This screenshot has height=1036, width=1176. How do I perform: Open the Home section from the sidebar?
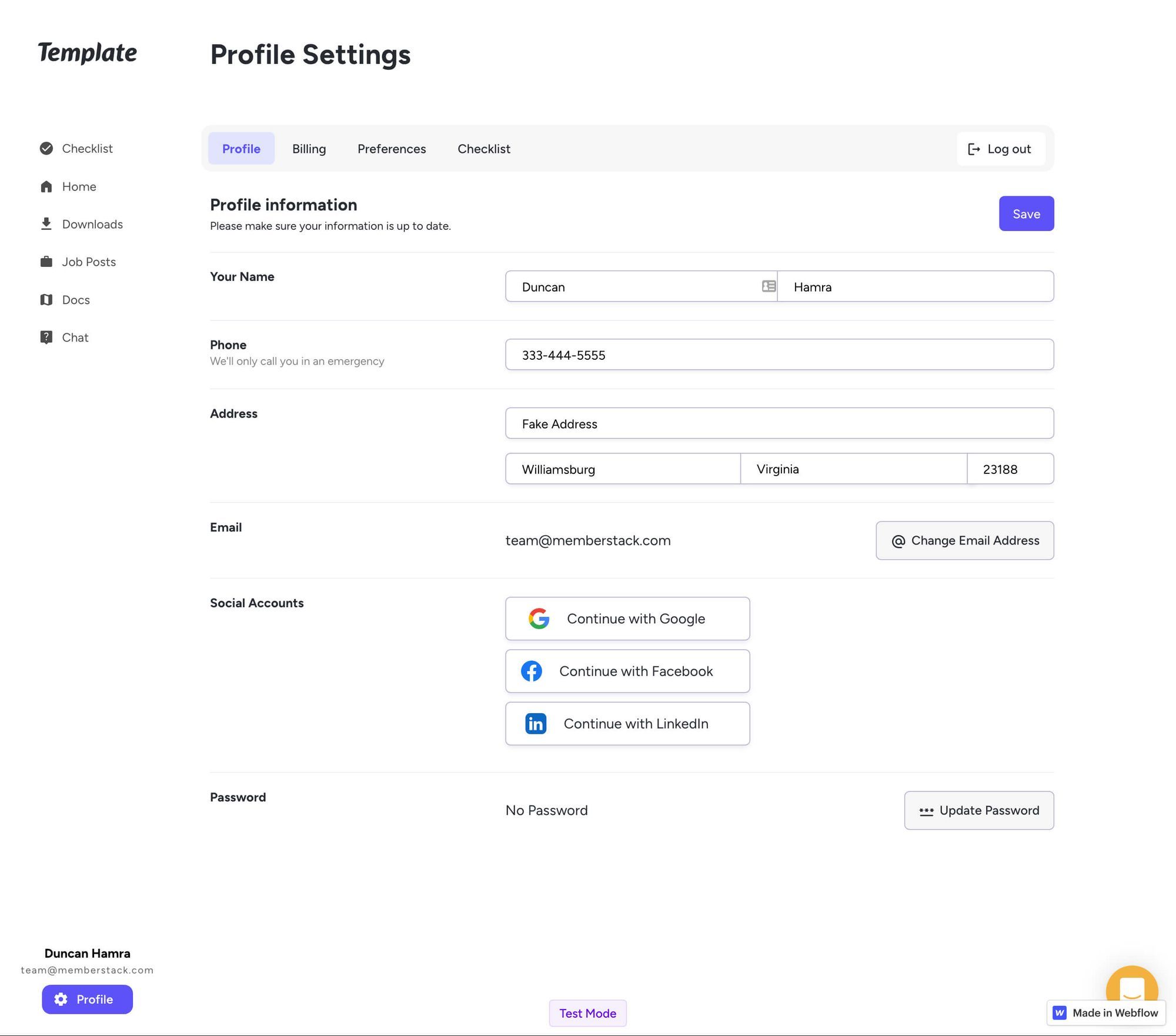point(78,186)
